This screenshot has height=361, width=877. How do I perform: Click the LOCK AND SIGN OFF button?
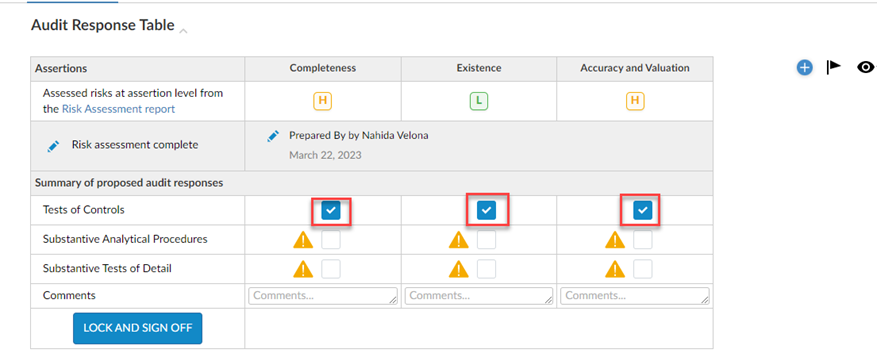pos(138,328)
